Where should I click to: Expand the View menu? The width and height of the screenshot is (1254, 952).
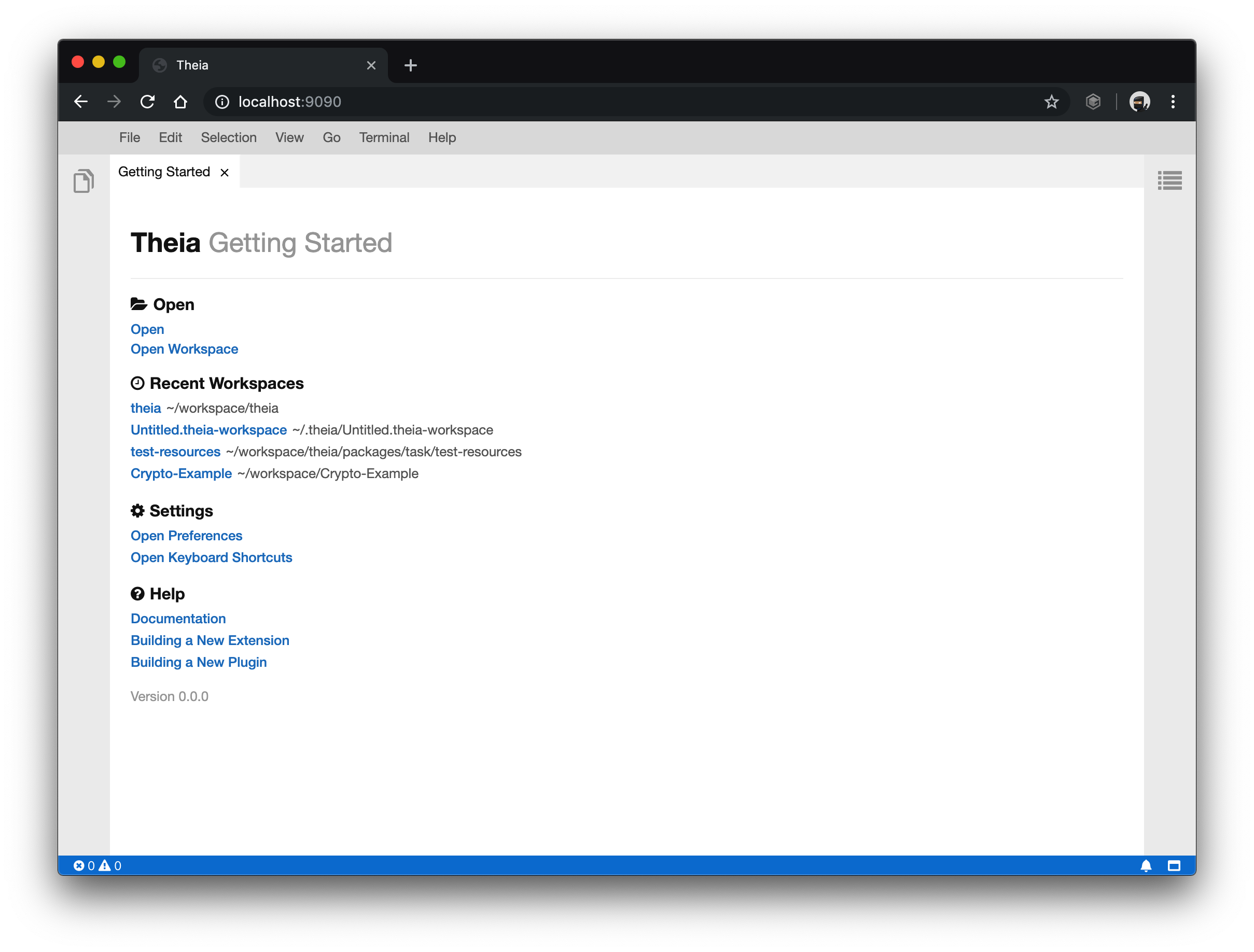point(289,138)
